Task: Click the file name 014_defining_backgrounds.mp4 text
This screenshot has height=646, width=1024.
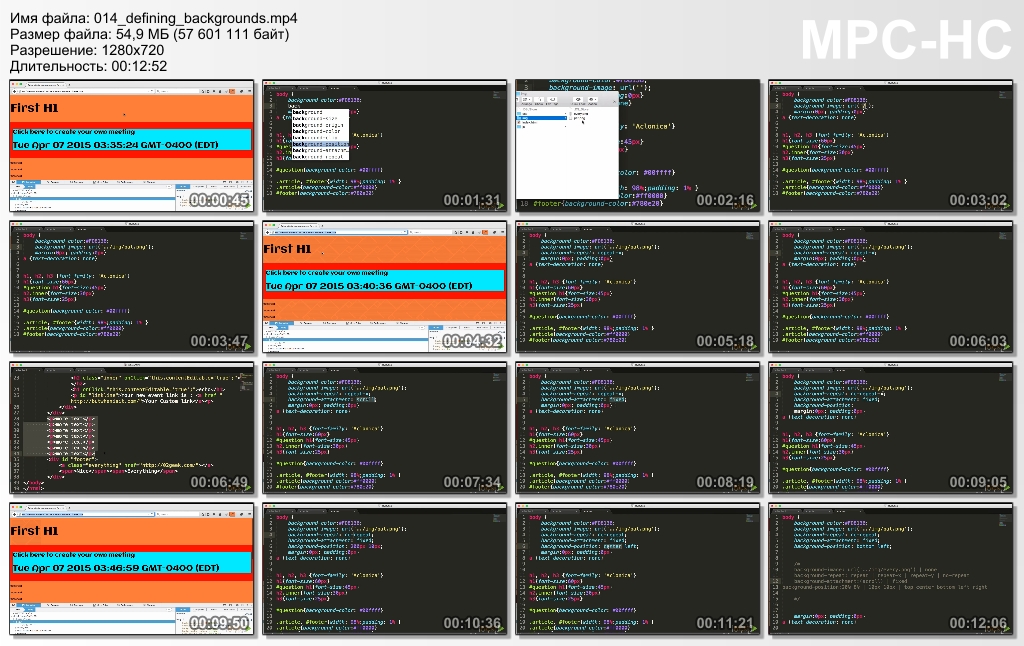Action: point(195,18)
